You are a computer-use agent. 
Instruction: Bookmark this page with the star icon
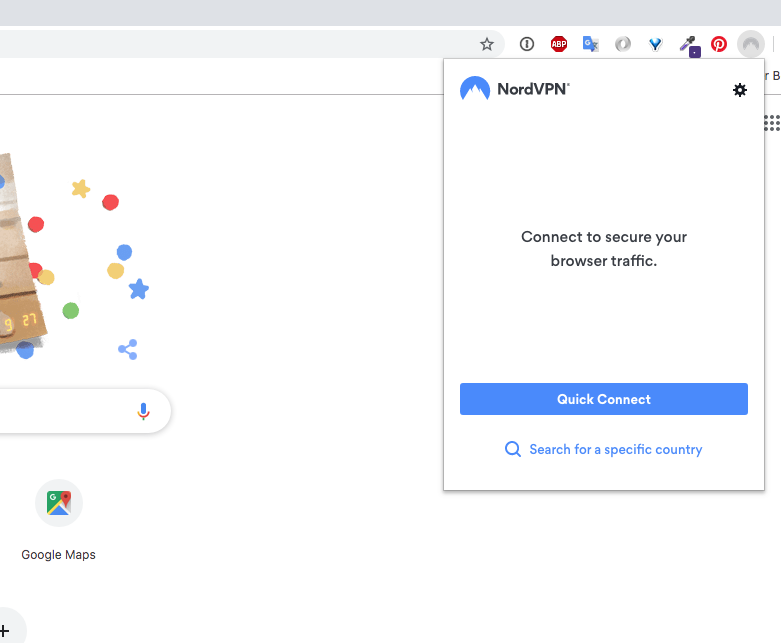(487, 44)
